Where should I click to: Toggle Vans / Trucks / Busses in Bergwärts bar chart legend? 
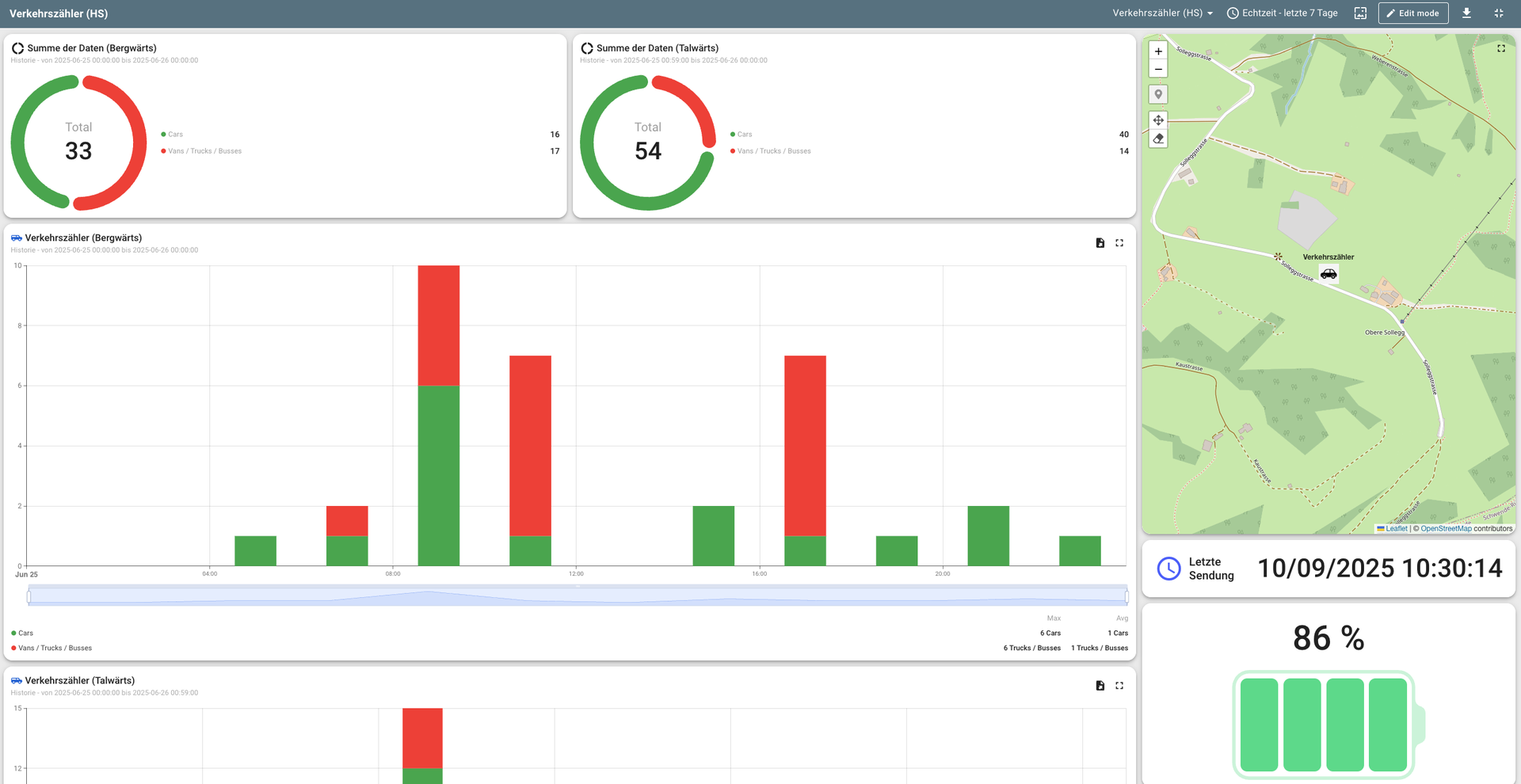tap(51, 649)
